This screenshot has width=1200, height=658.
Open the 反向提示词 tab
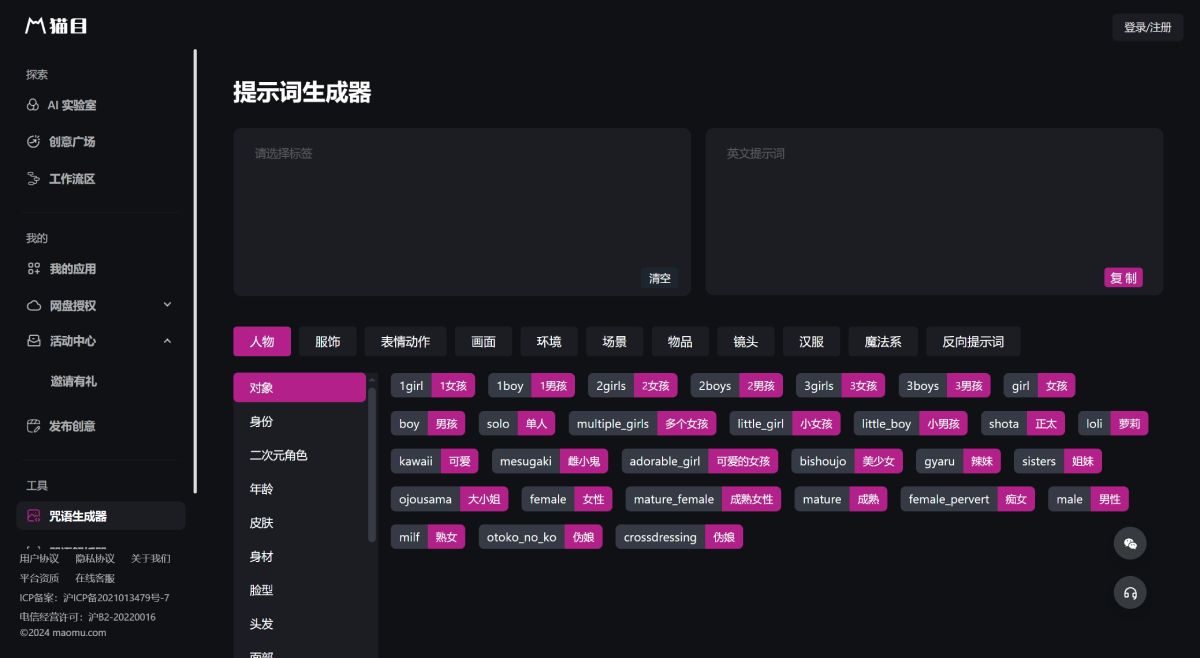[972, 341]
